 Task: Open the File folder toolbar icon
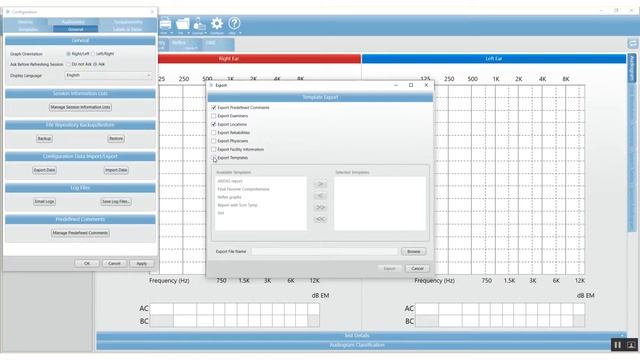pyautogui.click(x=182, y=24)
